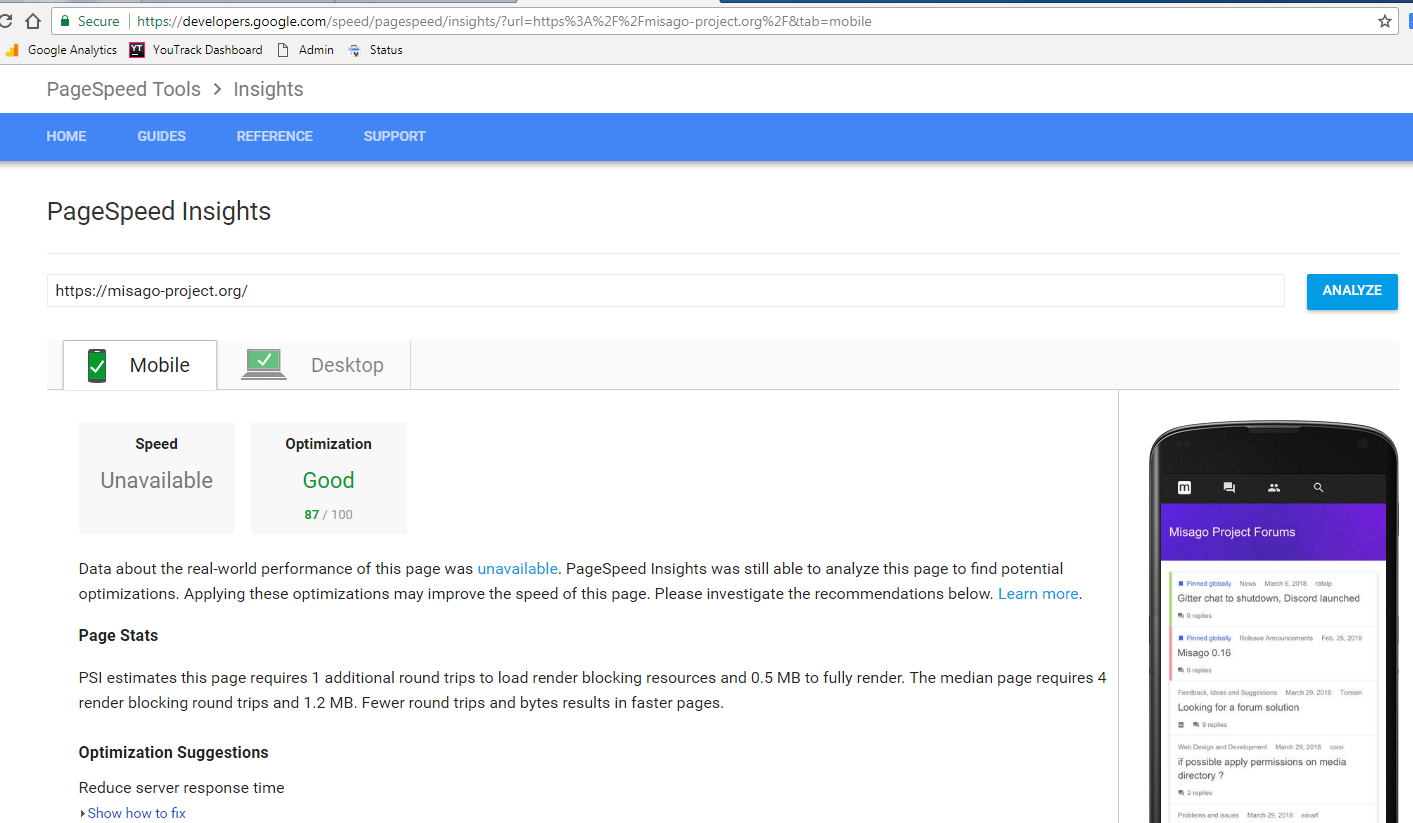Click the 'unavailable' hyperlink
1413x823 pixels.
click(x=517, y=568)
